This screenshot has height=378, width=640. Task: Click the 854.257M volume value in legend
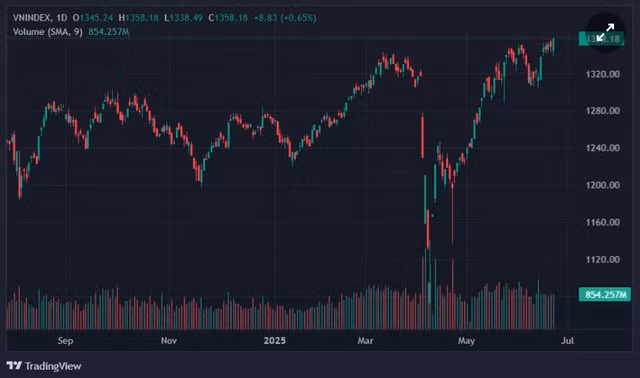click(x=109, y=32)
